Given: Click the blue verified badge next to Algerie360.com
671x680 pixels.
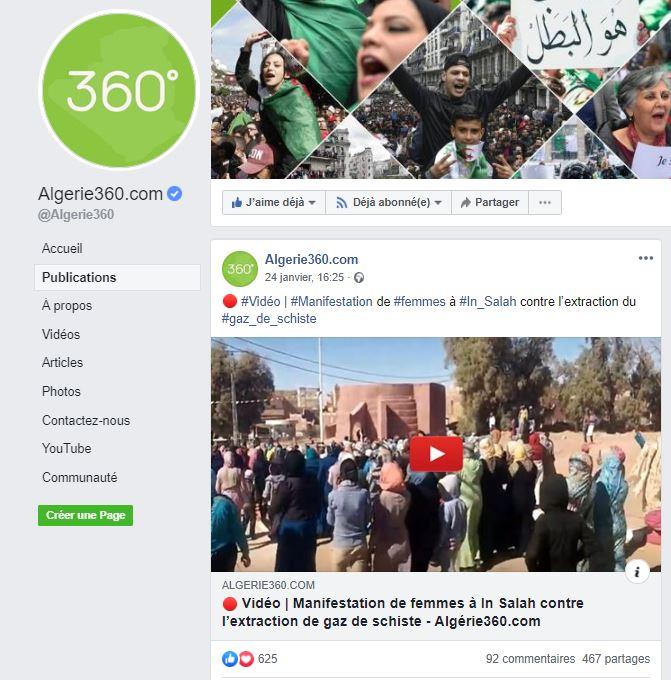Looking at the screenshot, I should pos(175,193).
